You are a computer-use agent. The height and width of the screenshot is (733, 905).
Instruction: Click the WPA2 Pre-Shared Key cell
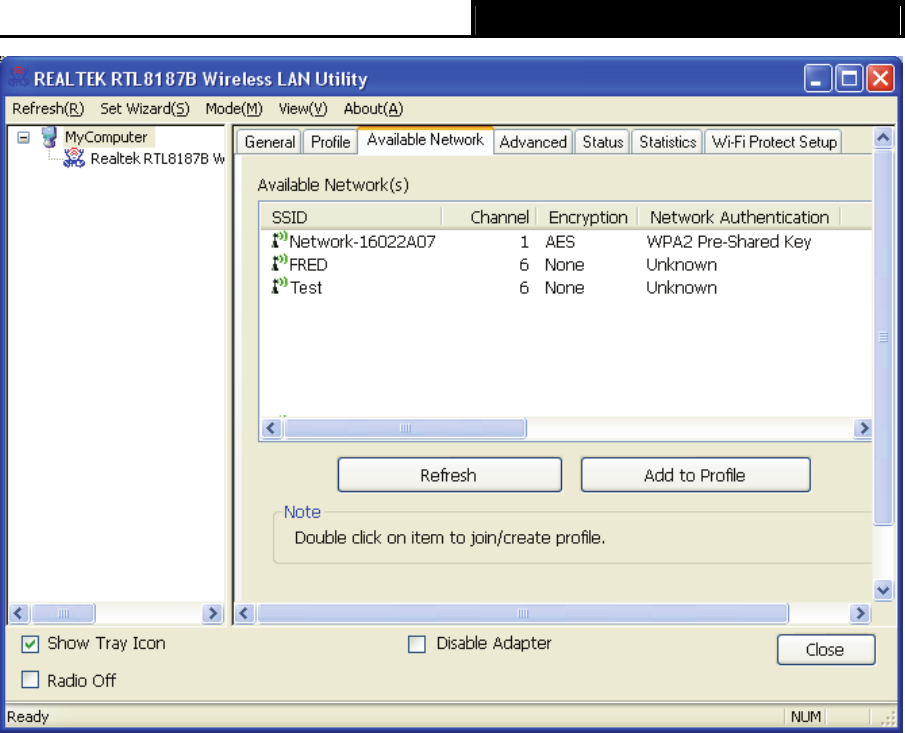tap(729, 241)
